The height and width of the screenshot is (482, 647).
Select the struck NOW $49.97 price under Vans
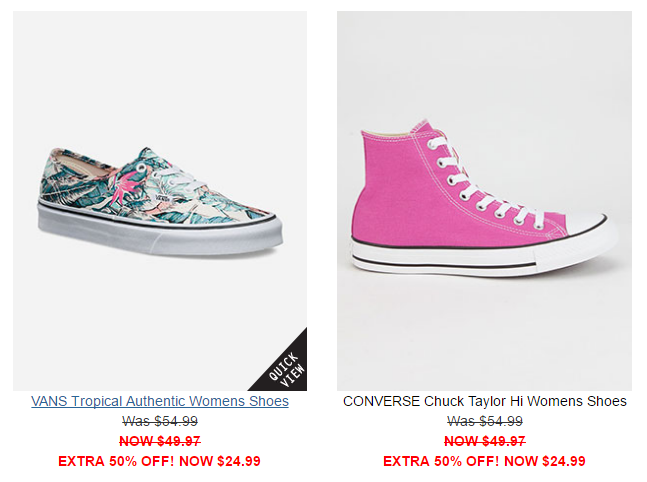[160, 441]
